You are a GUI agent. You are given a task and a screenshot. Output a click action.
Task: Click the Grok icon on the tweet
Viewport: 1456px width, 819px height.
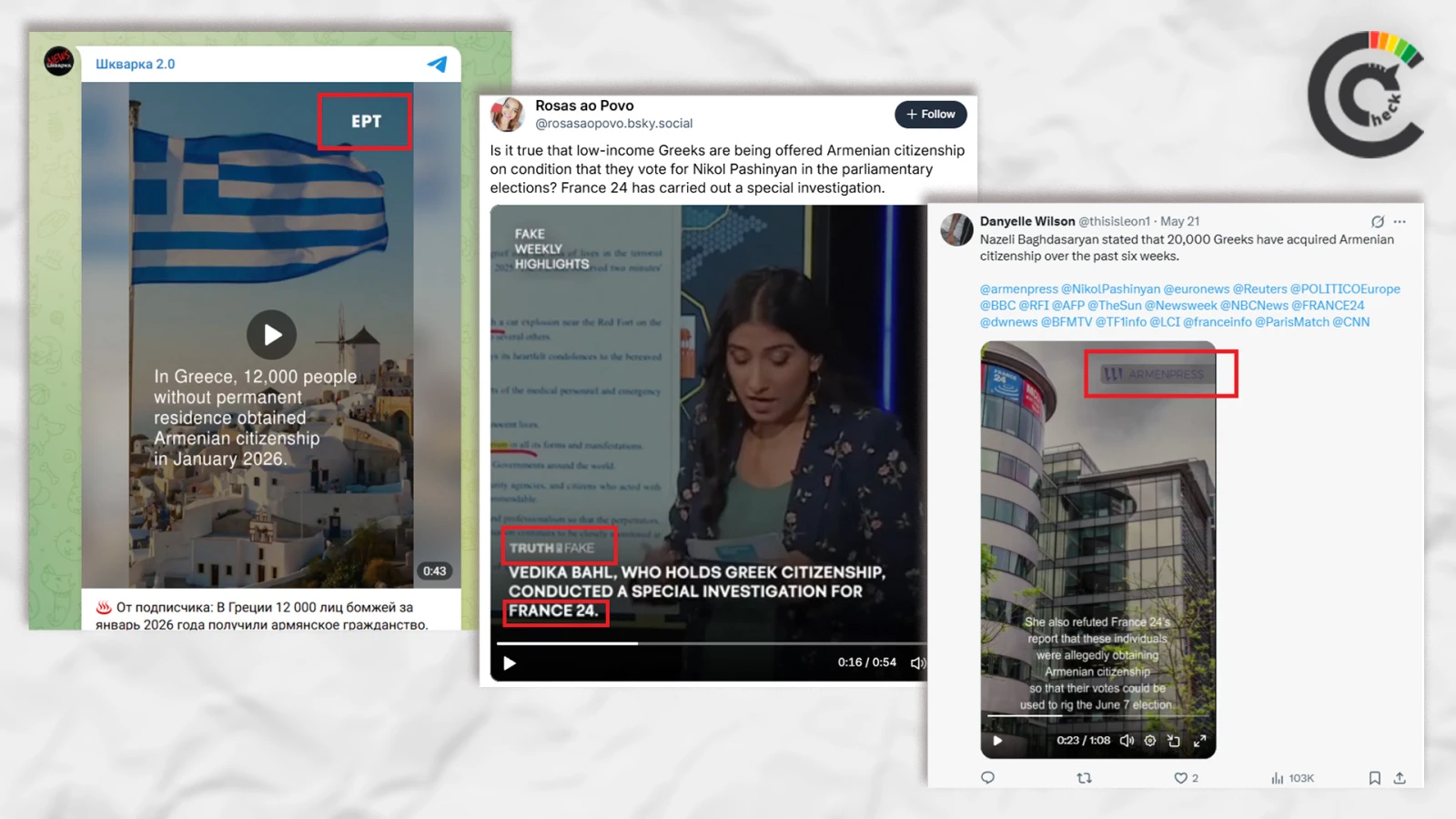(1378, 221)
